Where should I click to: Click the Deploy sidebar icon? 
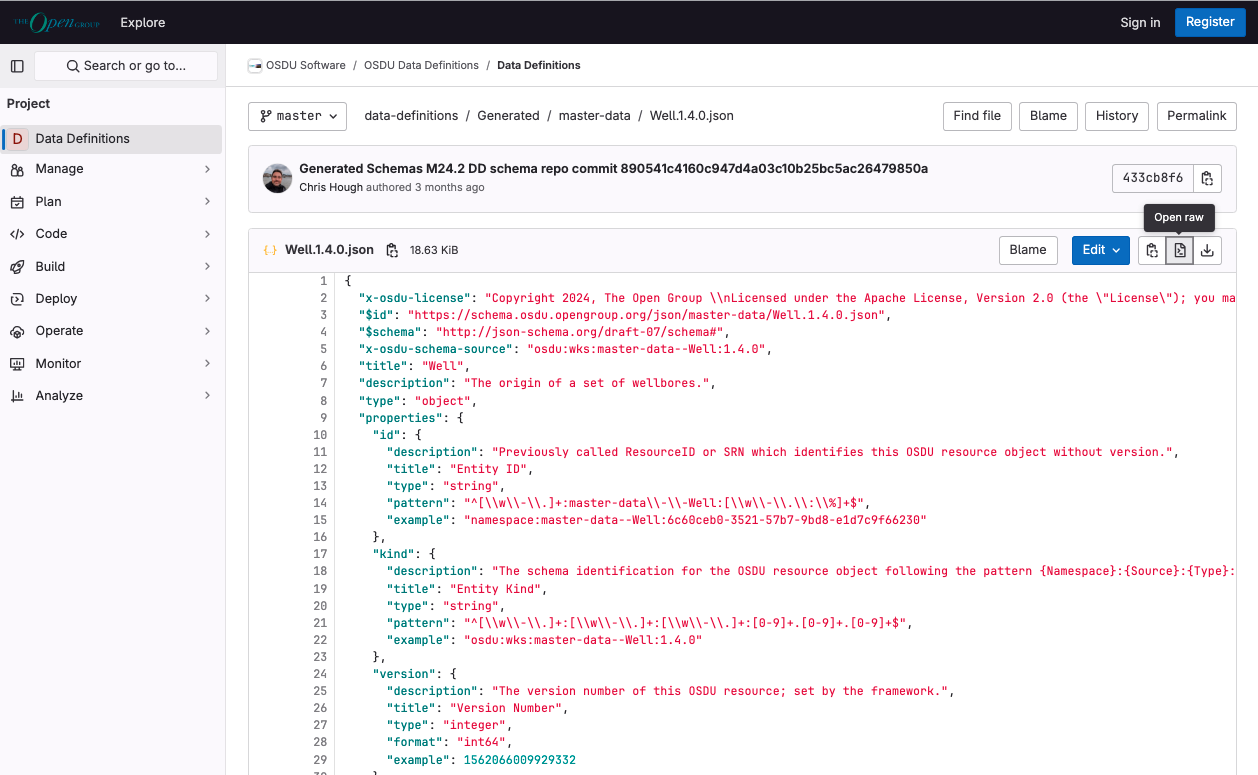(x=17, y=299)
